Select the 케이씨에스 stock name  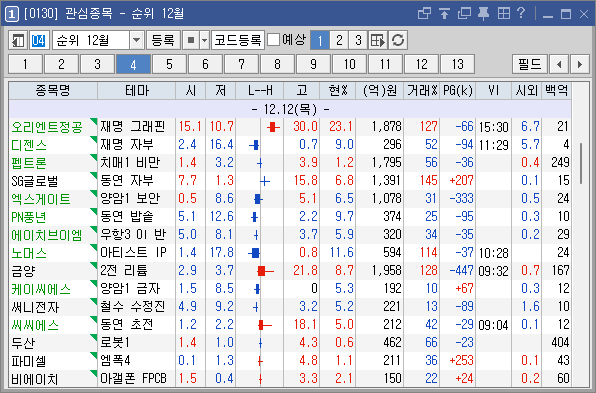point(41,289)
